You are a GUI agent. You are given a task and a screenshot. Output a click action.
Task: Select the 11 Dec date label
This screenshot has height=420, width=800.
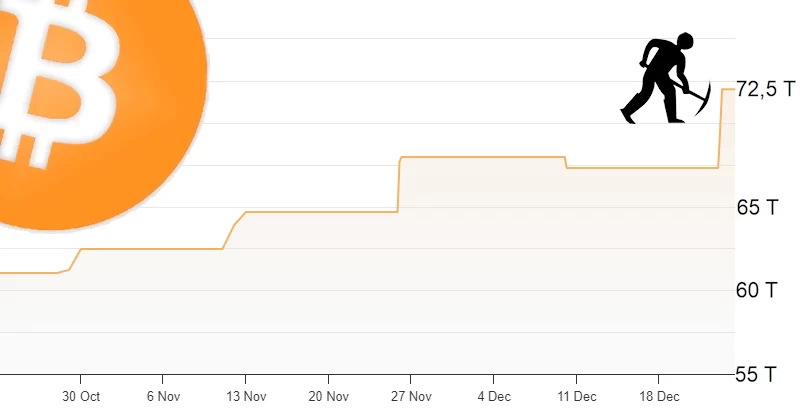[x=577, y=396]
